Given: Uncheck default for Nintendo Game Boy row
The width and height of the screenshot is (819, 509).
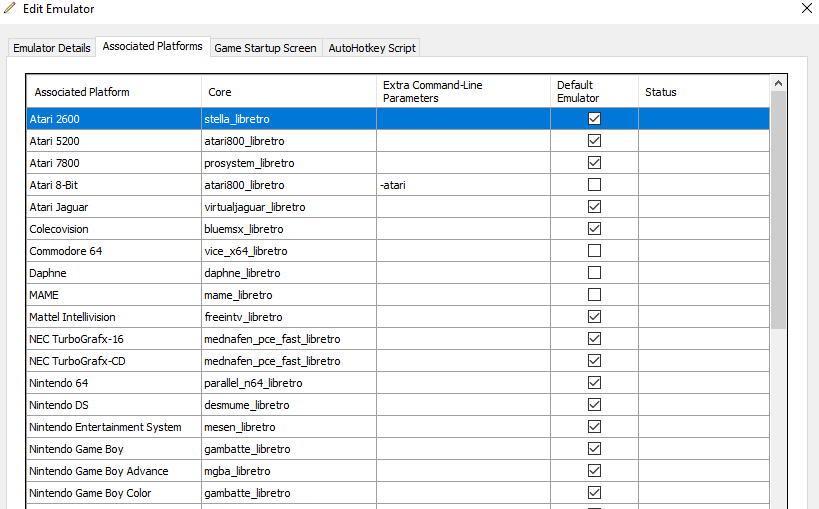Looking at the screenshot, I should 594,448.
